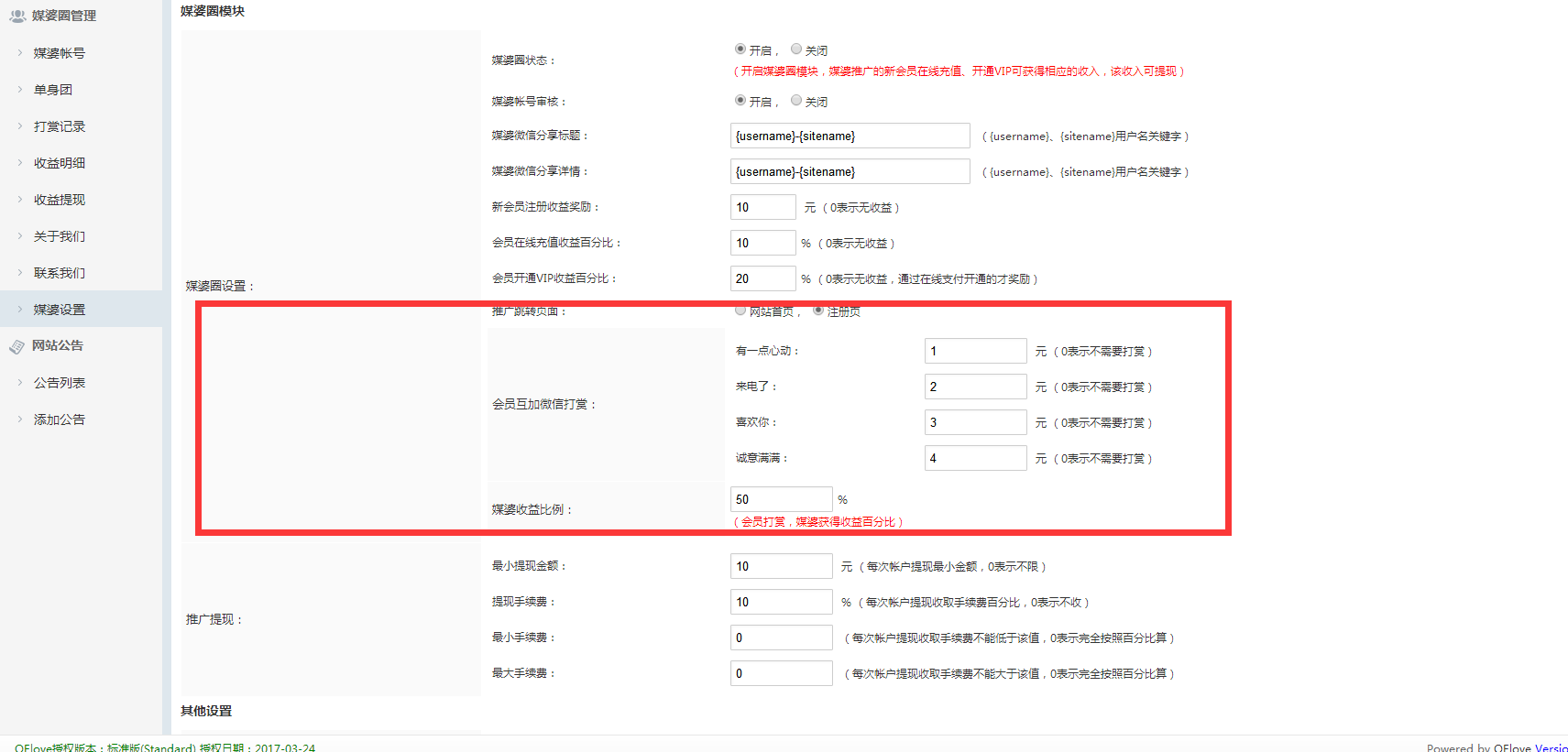
Task: Click the 媒婆微信分享标题 input field
Action: [x=850, y=136]
